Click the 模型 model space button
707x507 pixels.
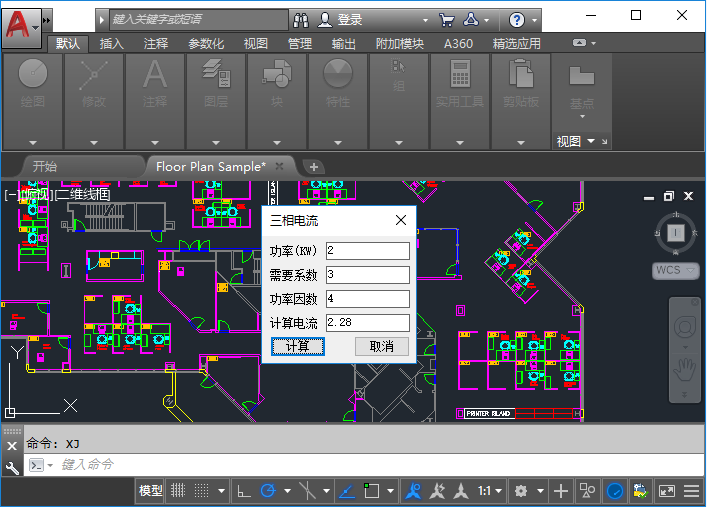coord(151,491)
